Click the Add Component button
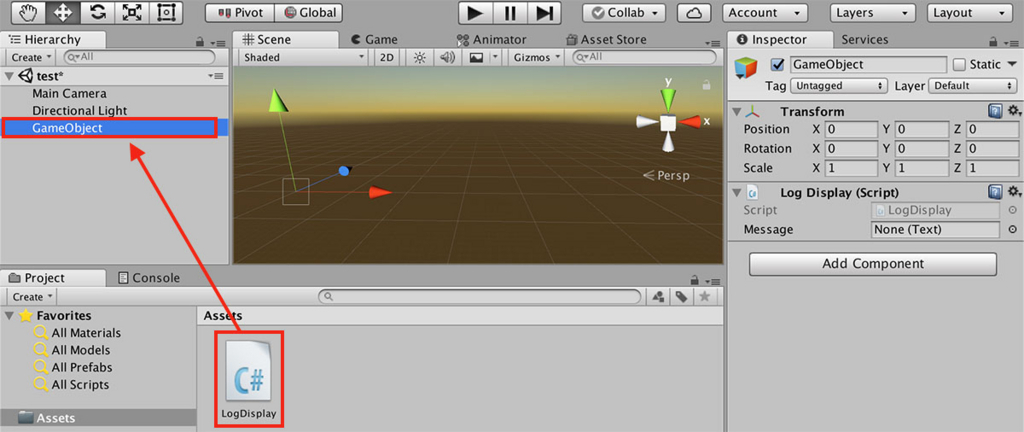This screenshot has width=1024, height=432. [872, 264]
